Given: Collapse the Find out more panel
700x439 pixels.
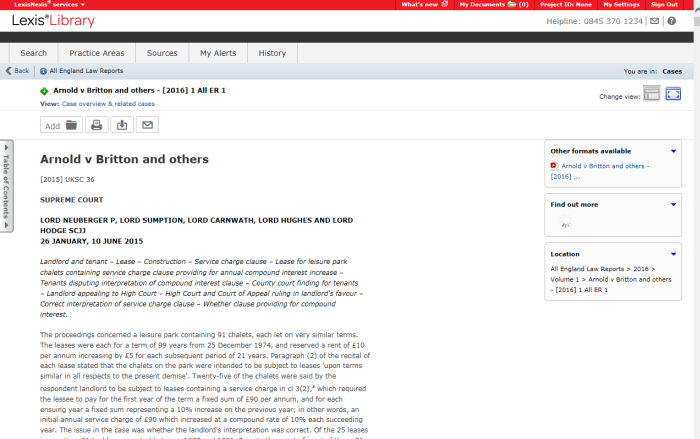Looking at the screenshot, I should point(673,204).
